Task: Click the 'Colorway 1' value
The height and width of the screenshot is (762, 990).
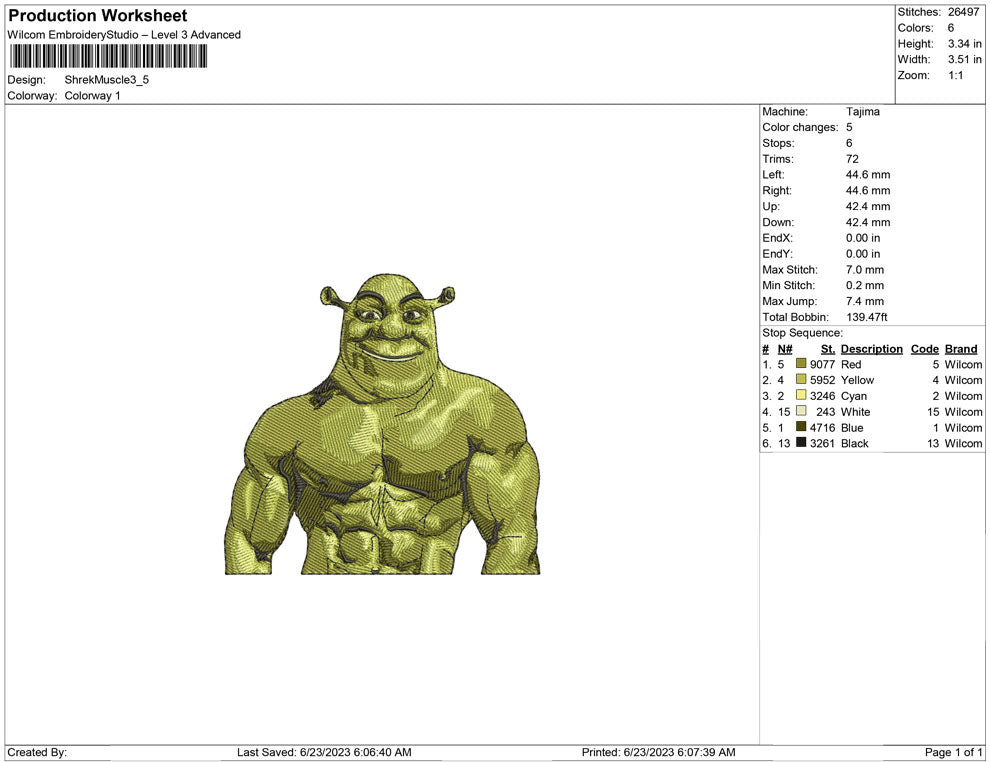Action: point(92,96)
